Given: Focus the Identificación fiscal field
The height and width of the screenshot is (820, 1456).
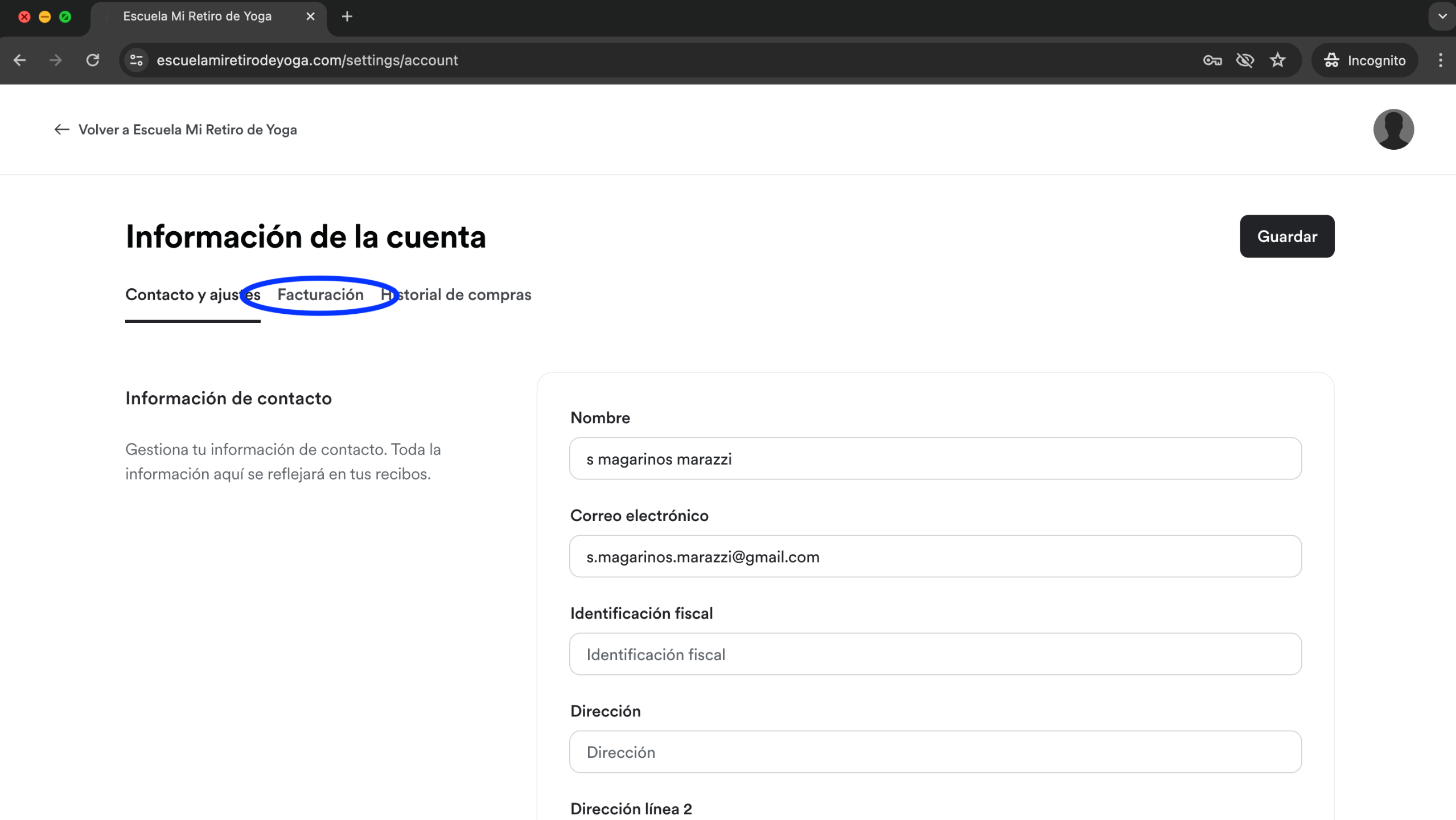Looking at the screenshot, I should point(935,654).
